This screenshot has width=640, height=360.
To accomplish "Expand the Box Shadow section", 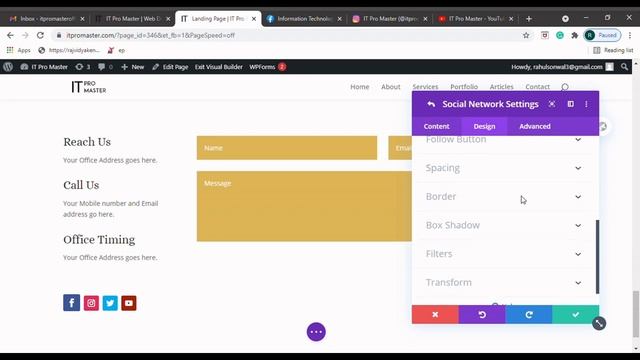I will (x=503, y=225).
